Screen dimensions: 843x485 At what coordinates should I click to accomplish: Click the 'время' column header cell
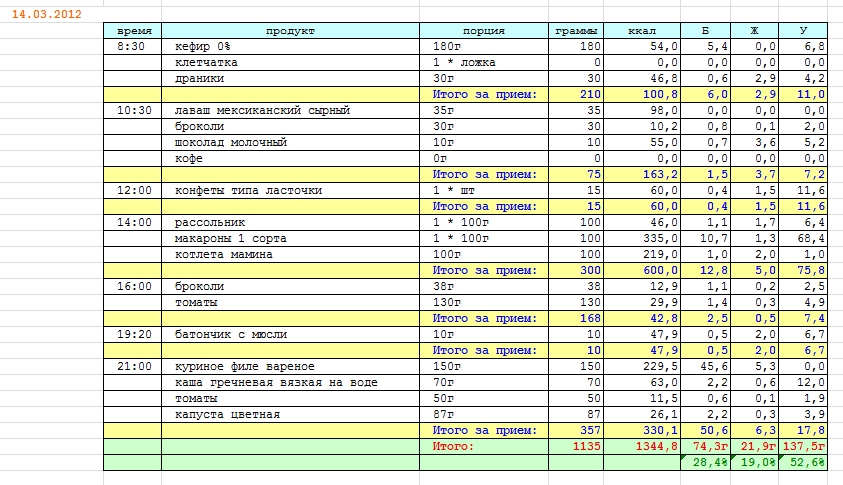coord(132,30)
